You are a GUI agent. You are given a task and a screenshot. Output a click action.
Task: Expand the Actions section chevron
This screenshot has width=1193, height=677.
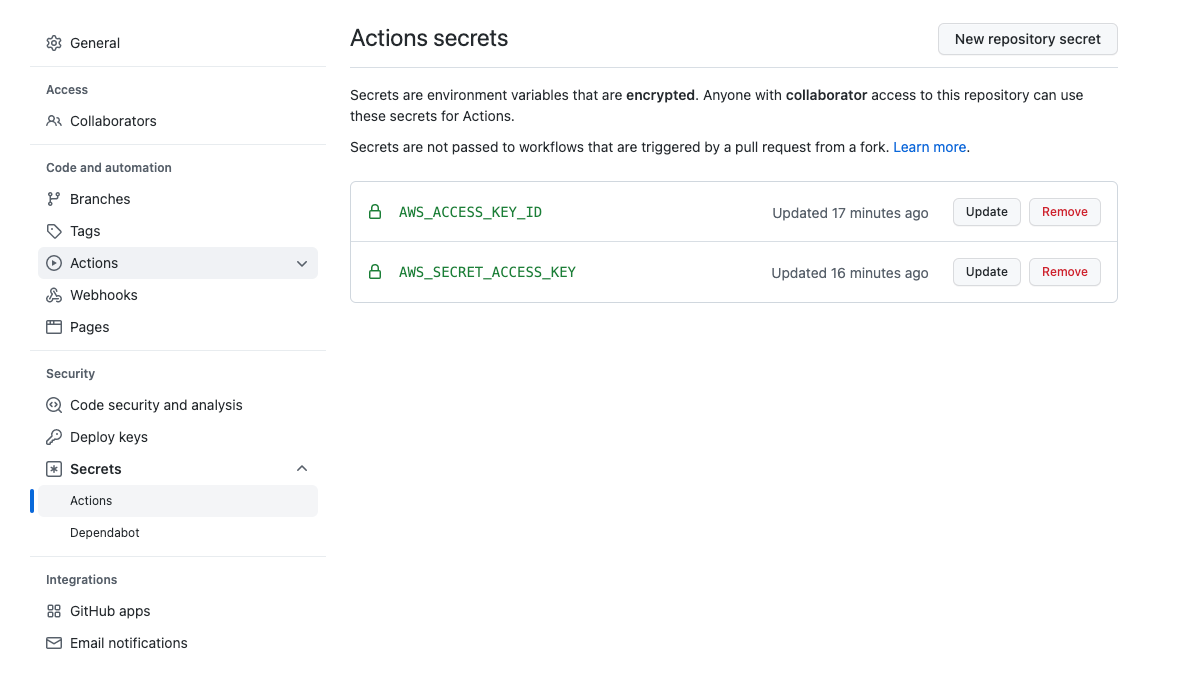302,263
